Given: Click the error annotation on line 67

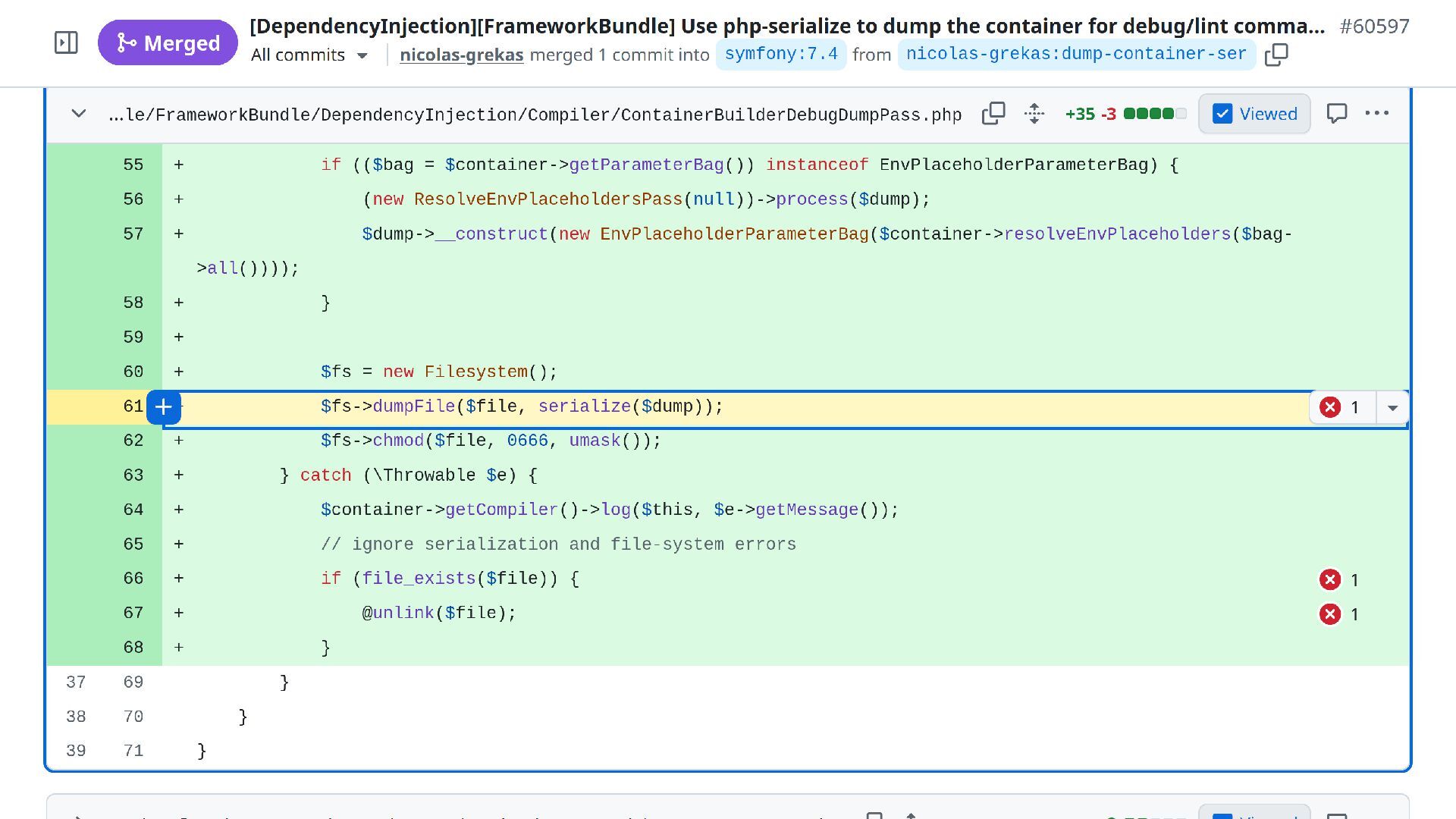Looking at the screenshot, I should (1338, 614).
